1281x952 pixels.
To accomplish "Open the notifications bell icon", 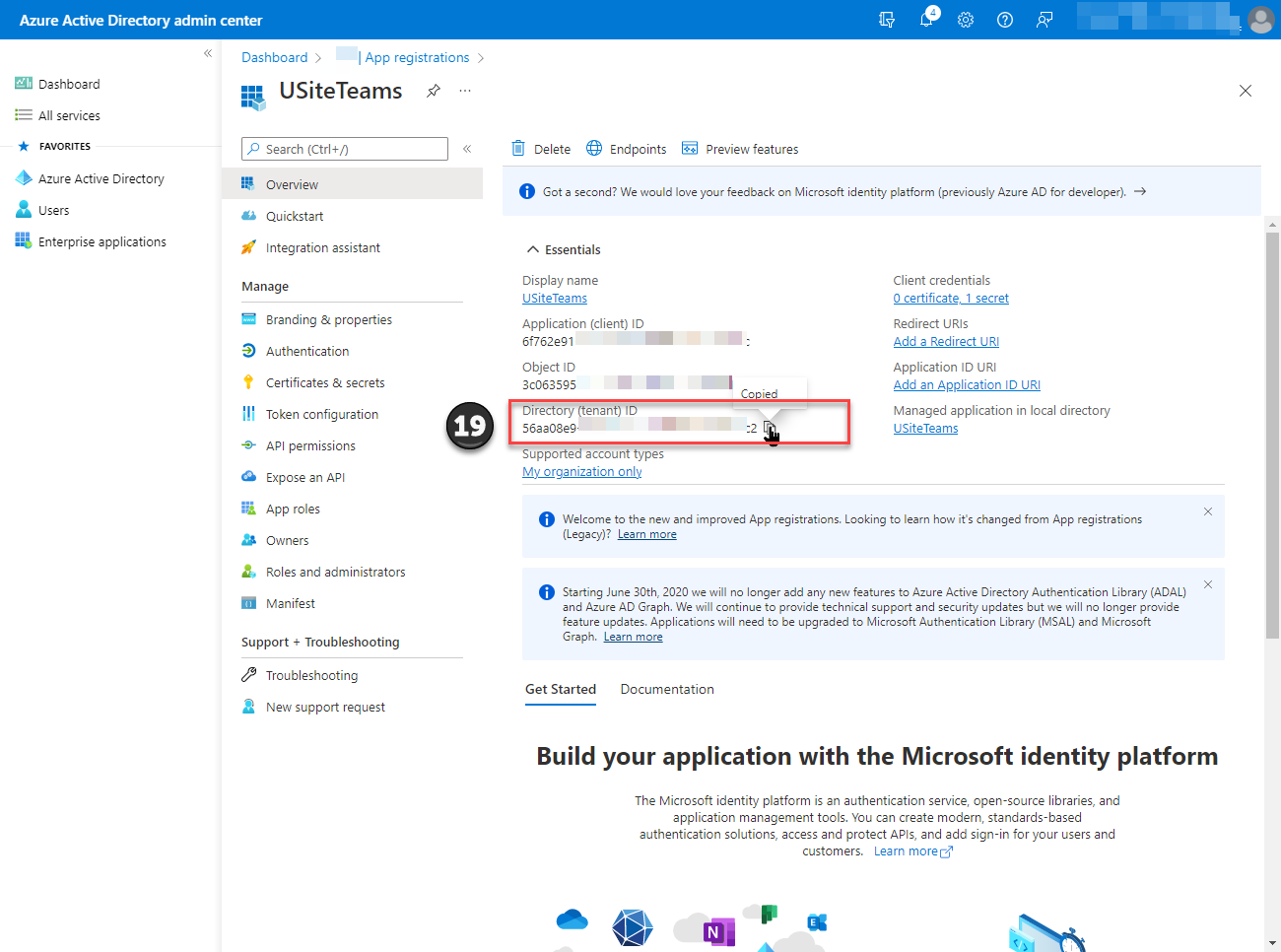I will point(926,20).
